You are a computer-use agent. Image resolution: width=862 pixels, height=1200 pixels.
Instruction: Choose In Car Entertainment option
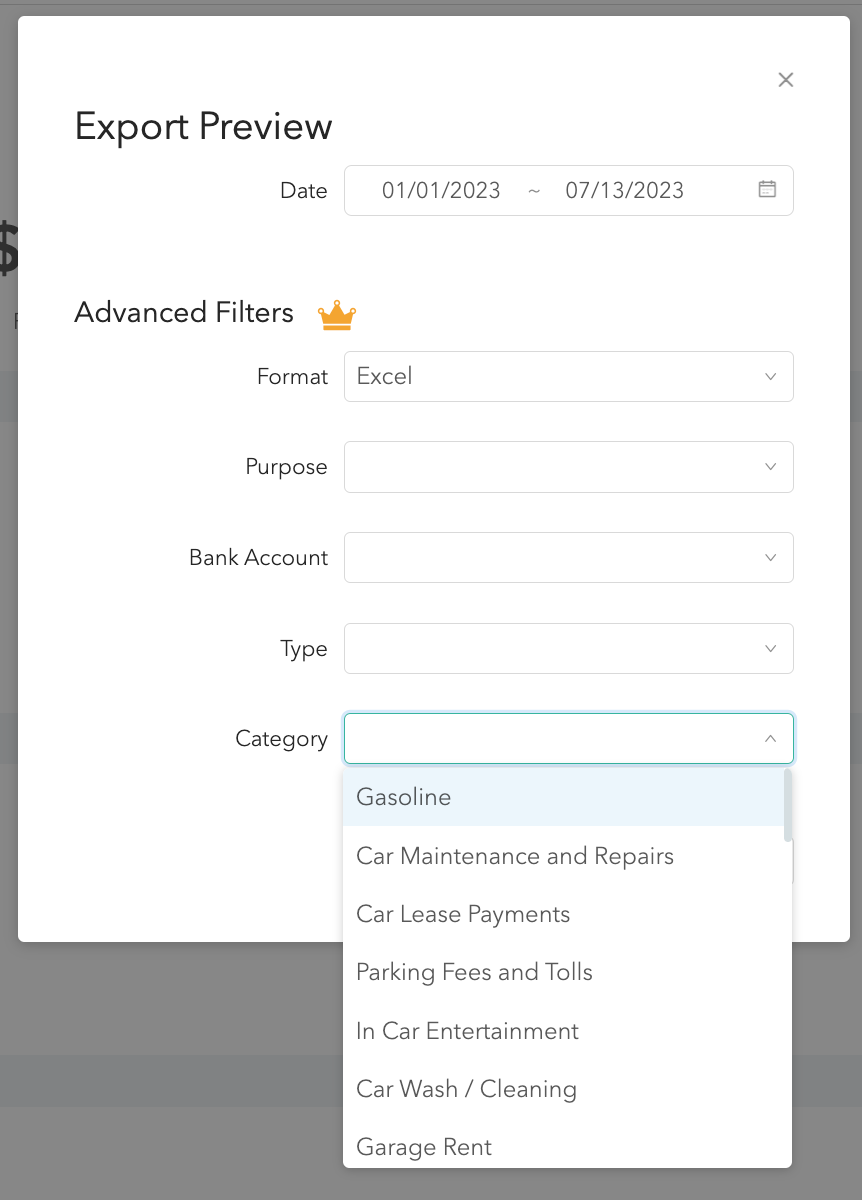pyautogui.click(x=564, y=1031)
